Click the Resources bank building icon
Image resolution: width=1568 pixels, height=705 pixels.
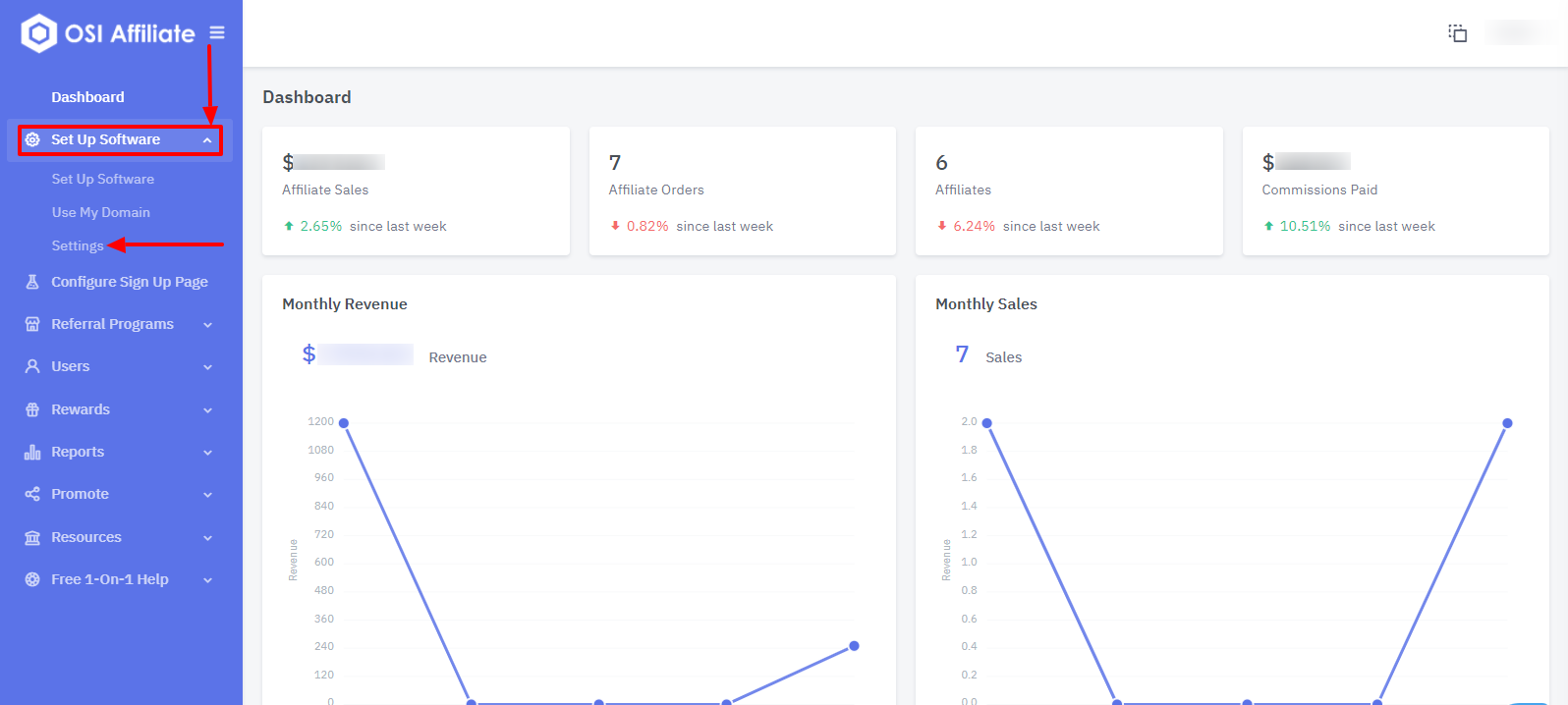(32, 537)
